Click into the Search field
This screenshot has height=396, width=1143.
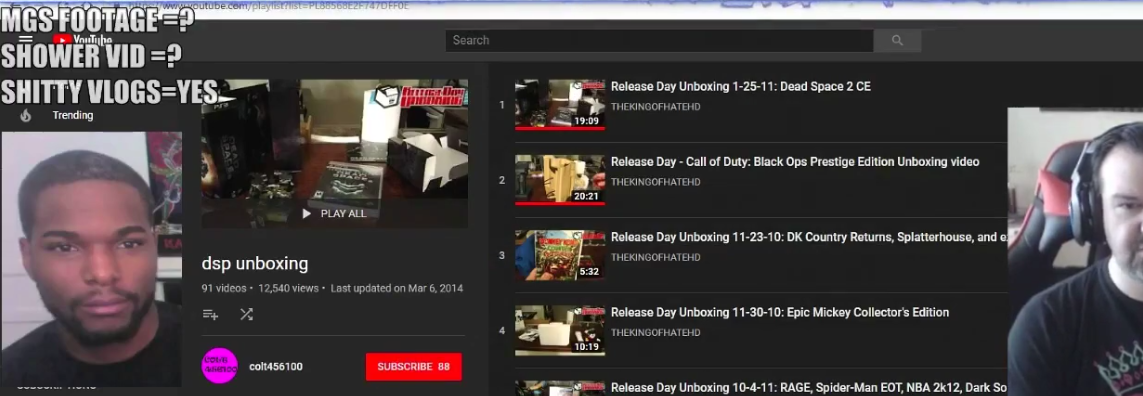coord(659,41)
